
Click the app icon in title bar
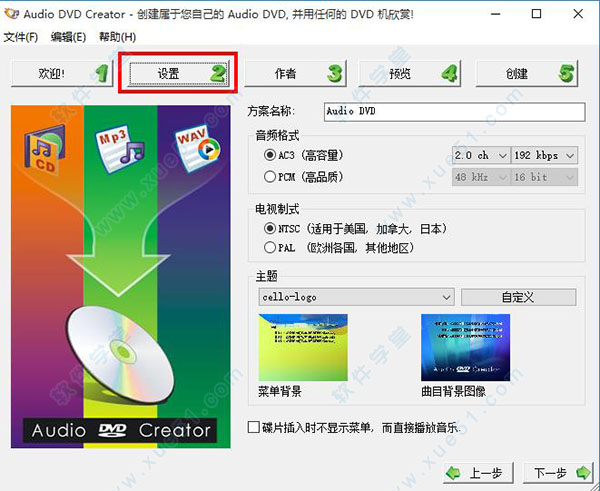coord(12,14)
